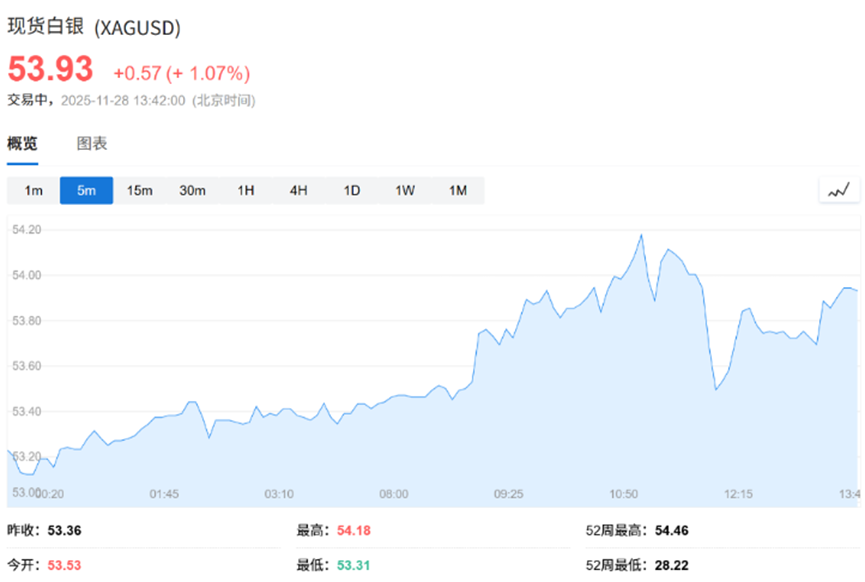Select the 1m one-minute interval

pyautogui.click(x=34, y=191)
